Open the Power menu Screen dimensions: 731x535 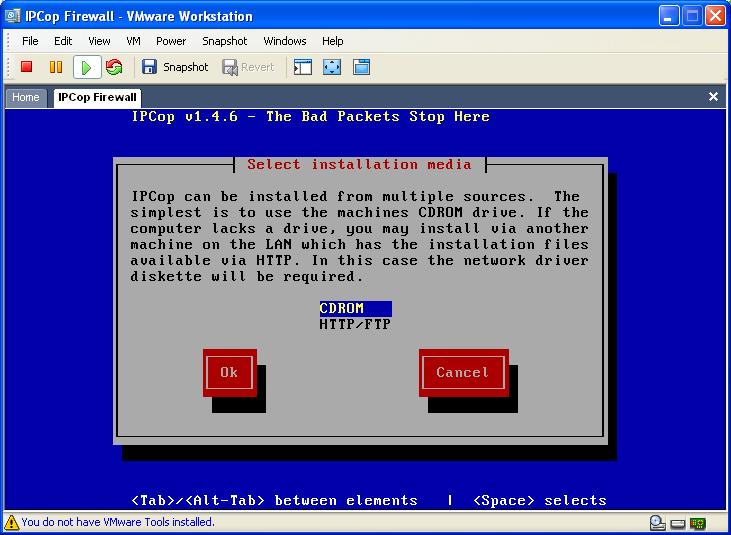pos(171,41)
